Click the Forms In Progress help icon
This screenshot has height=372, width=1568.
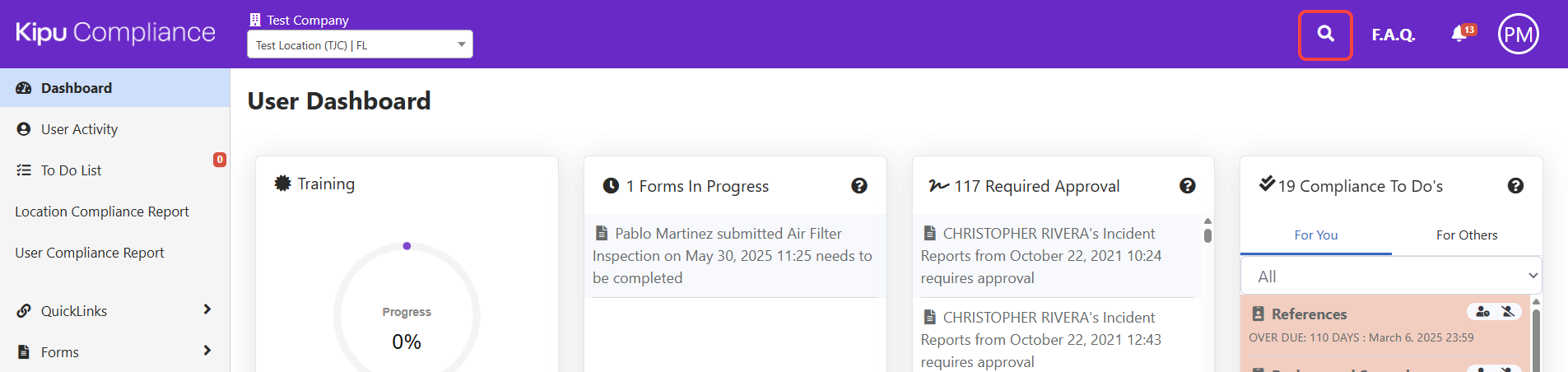(x=859, y=186)
